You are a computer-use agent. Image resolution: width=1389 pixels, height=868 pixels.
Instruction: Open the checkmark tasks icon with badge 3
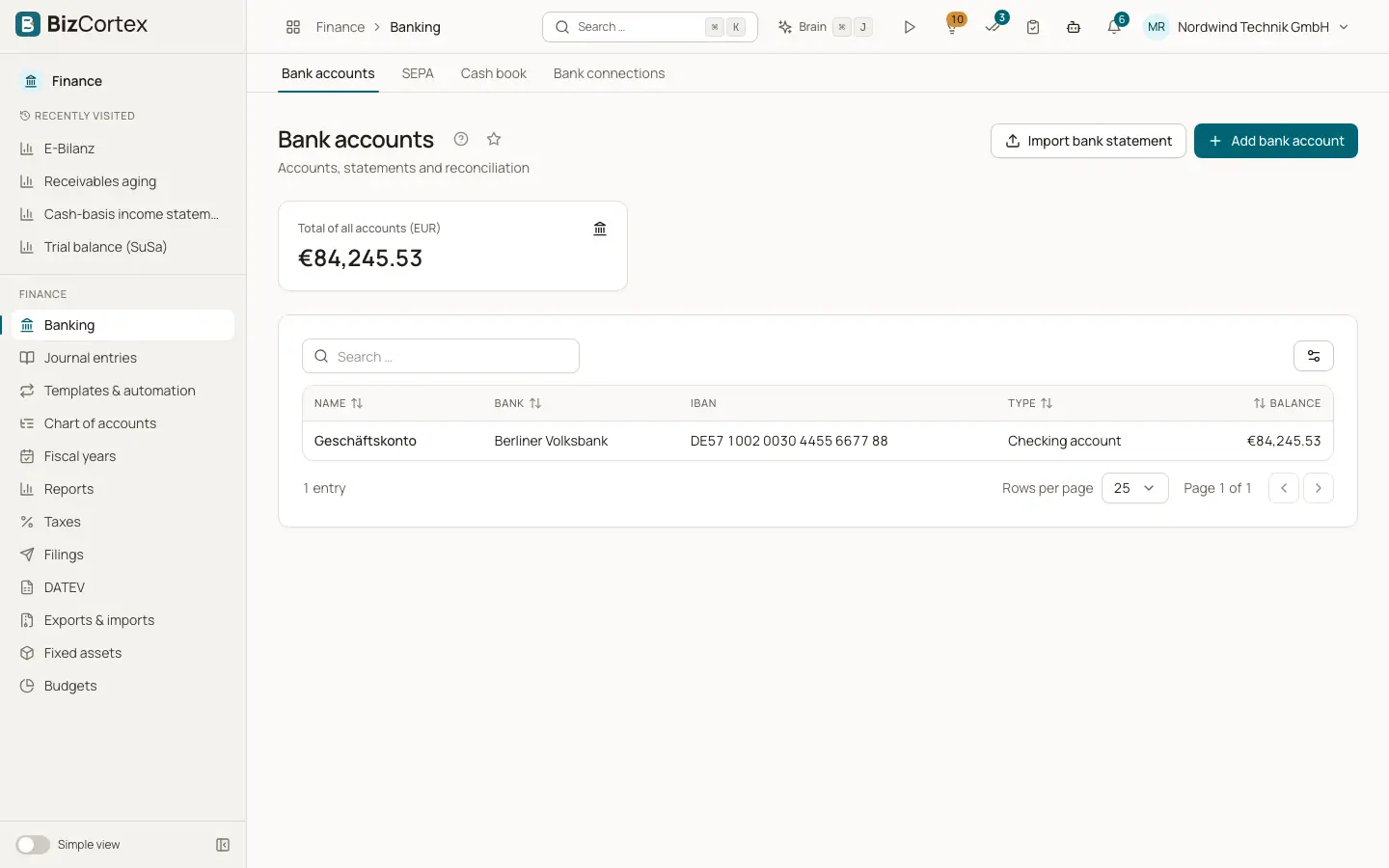(x=994, y=26)
